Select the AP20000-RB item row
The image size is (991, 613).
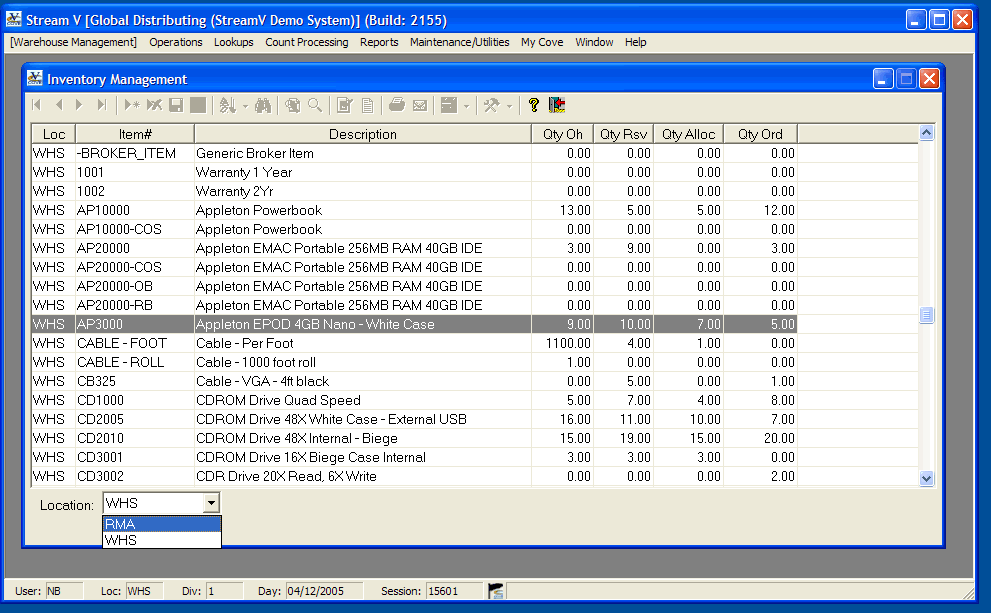(x=414, y=305)
